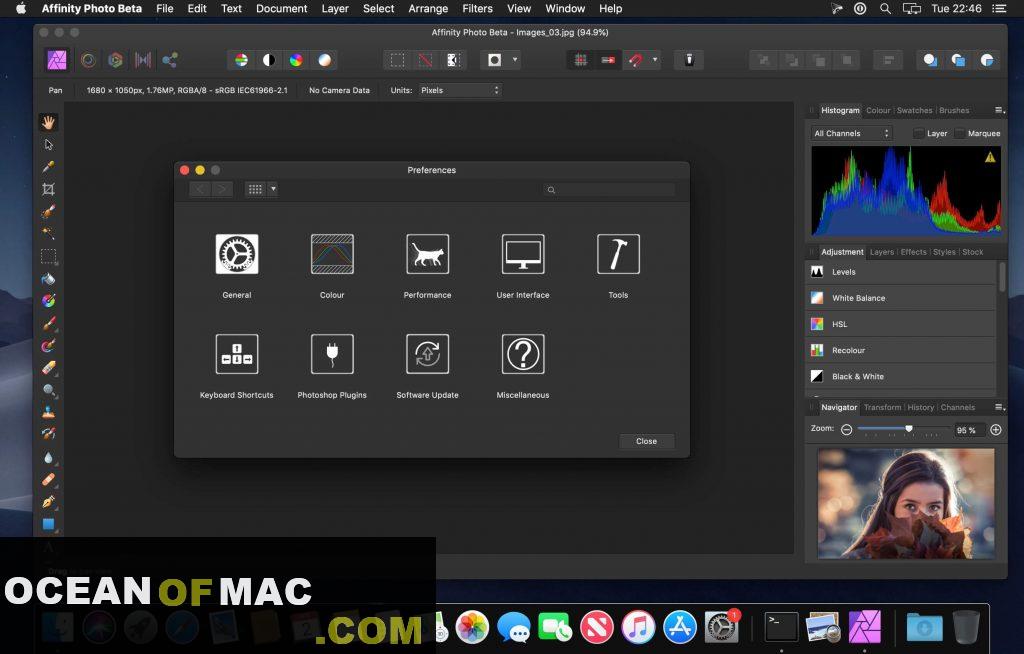This screenshot has height=654, width=1024.
Task: Click the zoom out minus button
Action: click(846, 430)
